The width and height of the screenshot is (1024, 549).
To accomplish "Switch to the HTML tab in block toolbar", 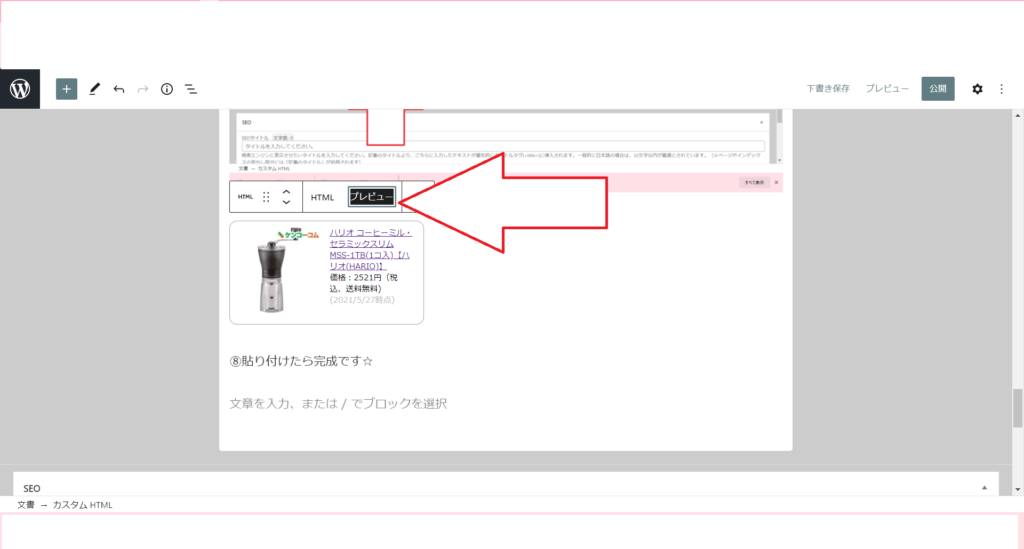I will pos(322,197).
